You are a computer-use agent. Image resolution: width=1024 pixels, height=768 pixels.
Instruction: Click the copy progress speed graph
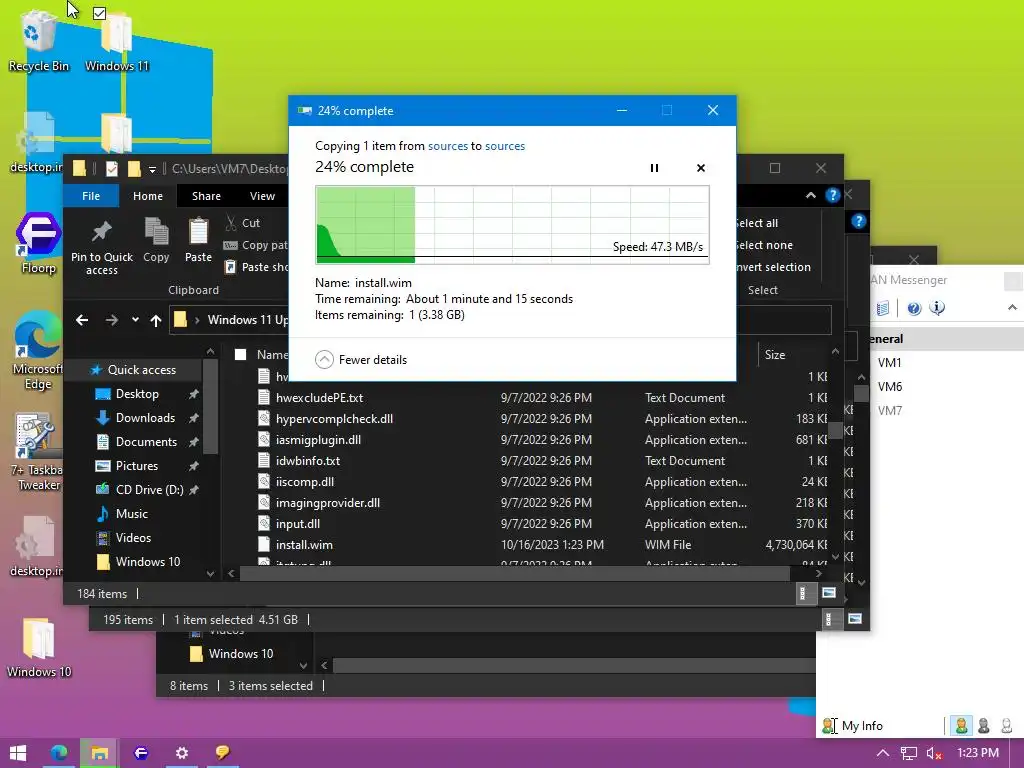point(513,225)
